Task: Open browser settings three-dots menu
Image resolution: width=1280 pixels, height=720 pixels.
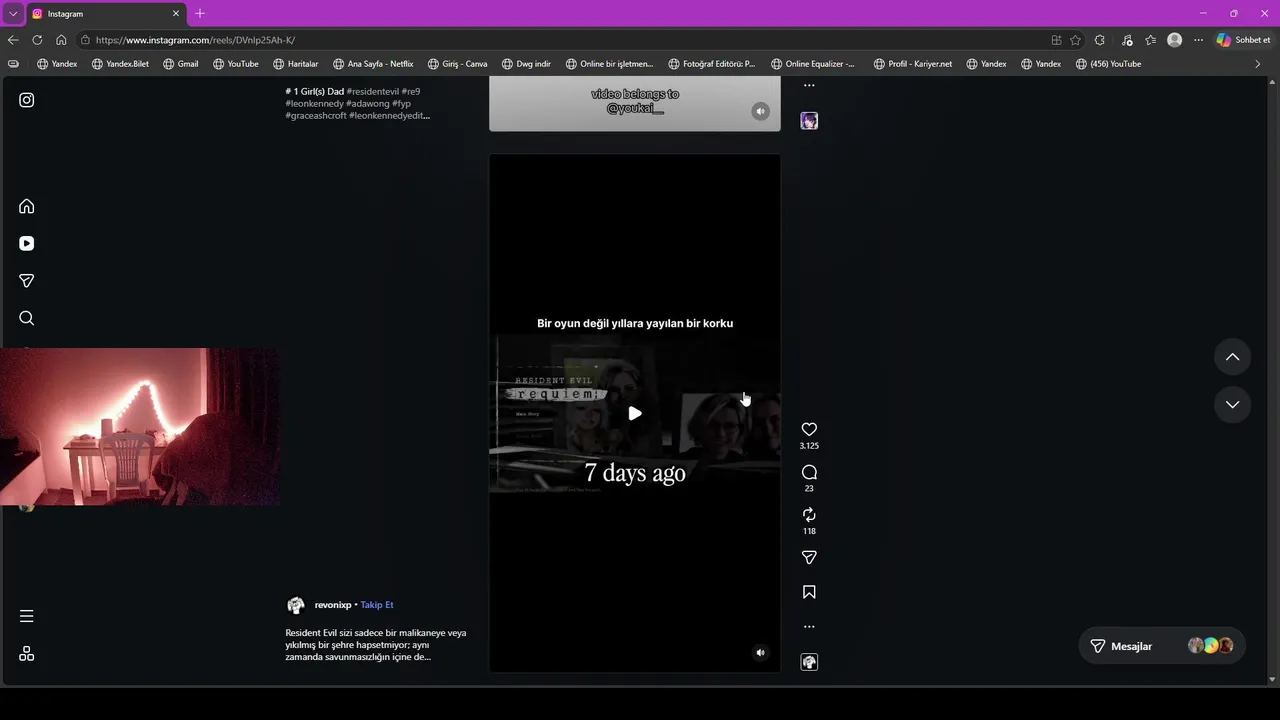Action: tap(1198, 40)
